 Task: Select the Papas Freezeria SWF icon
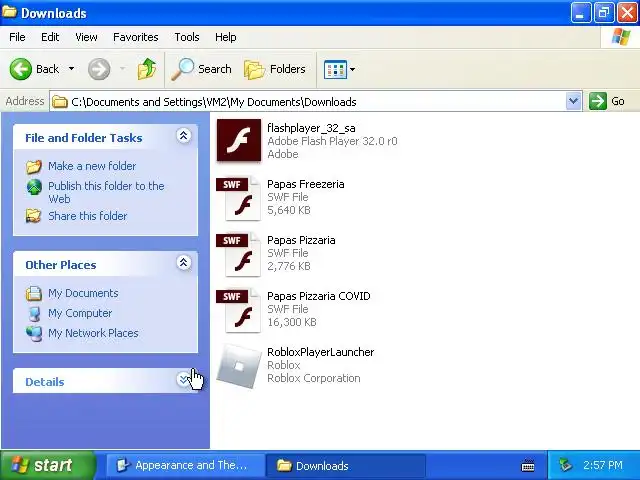click(x=239, y=198)
